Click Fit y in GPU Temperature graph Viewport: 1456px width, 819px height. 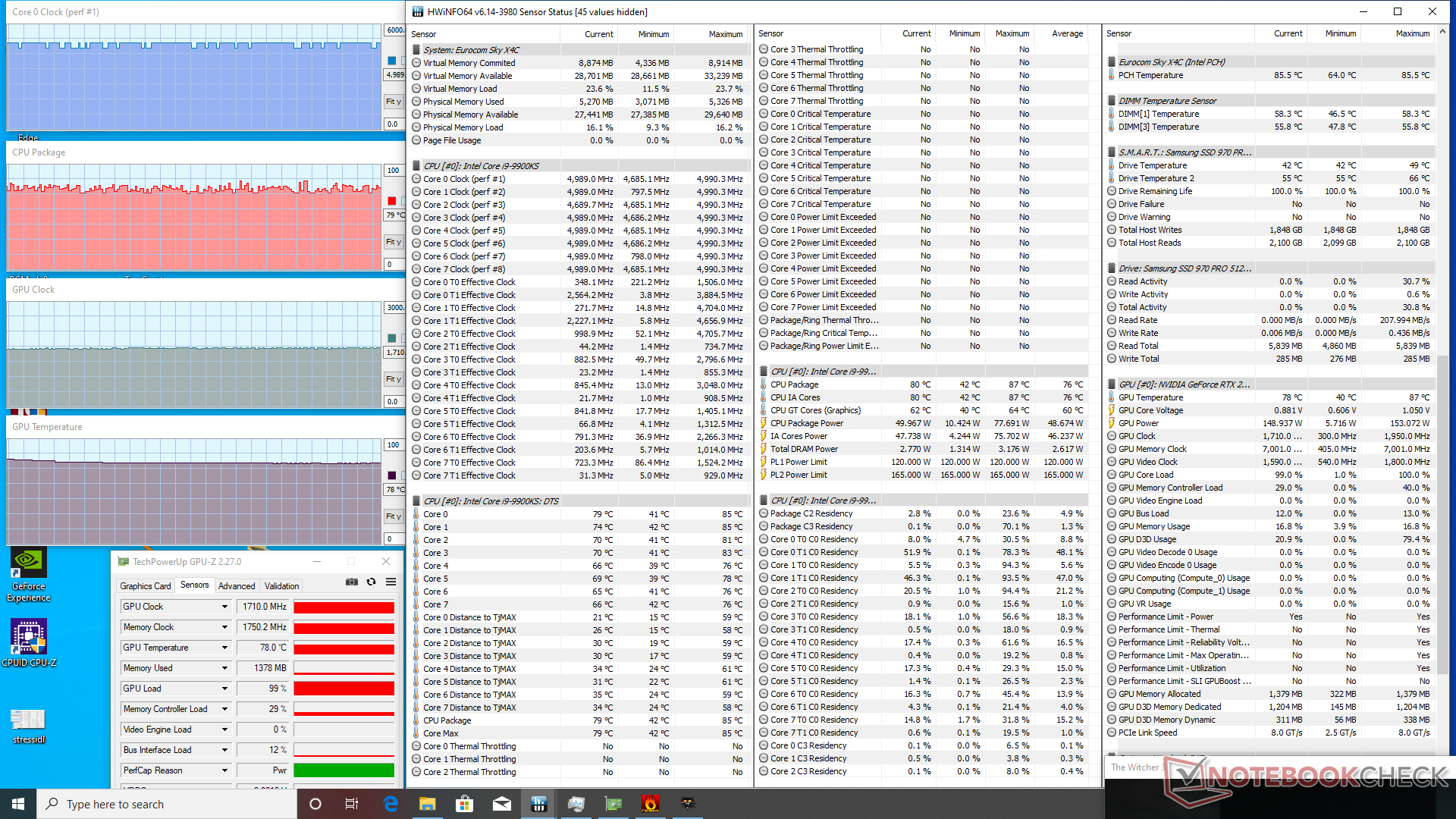point(394,516)
